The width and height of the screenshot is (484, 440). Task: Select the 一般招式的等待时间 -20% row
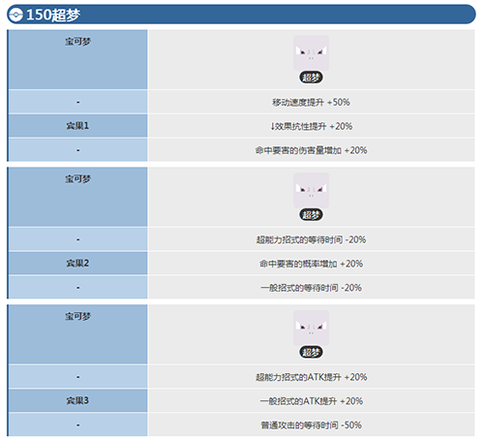[311, 287]
